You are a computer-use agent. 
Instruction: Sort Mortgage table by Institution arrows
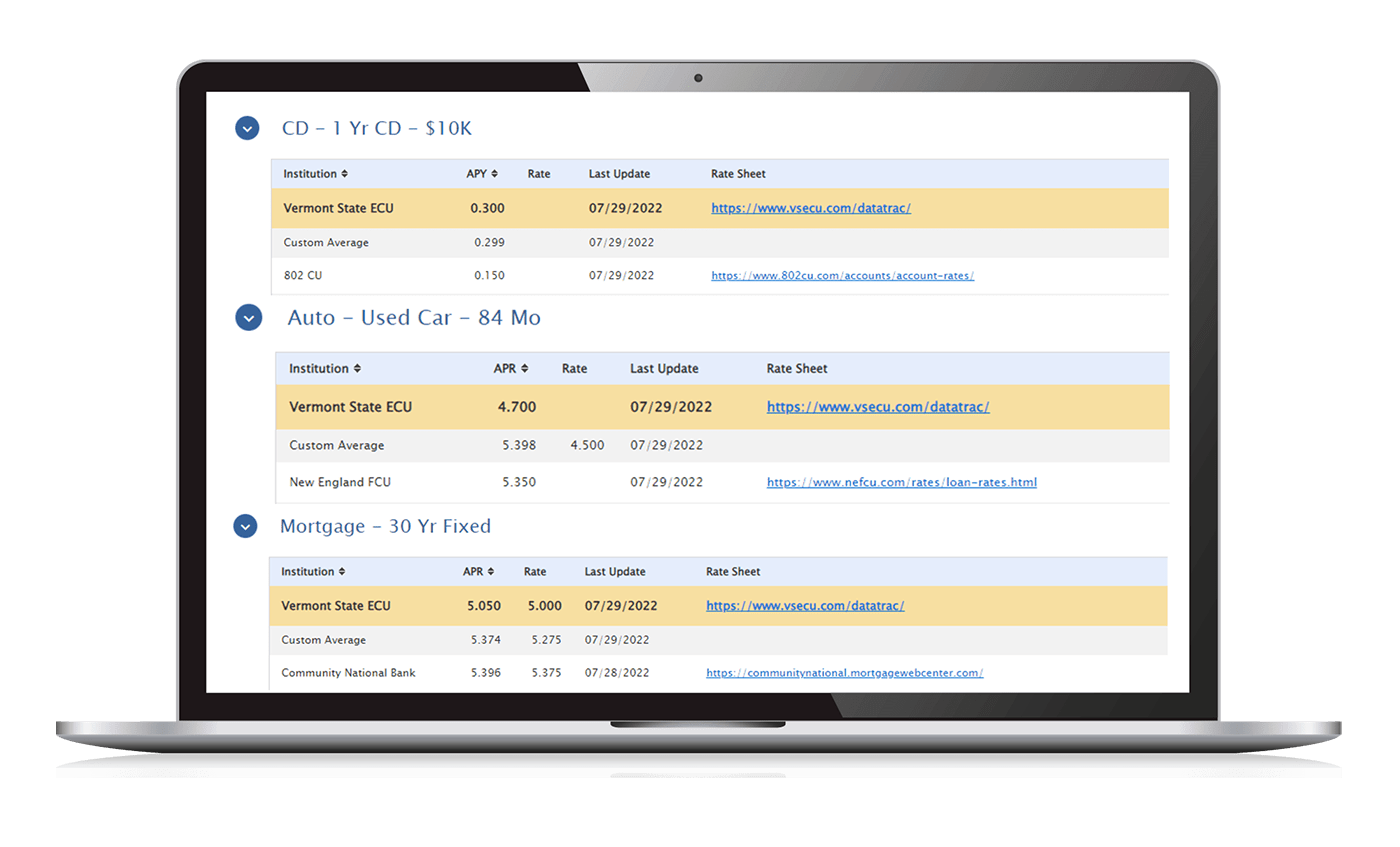[342, 572]
